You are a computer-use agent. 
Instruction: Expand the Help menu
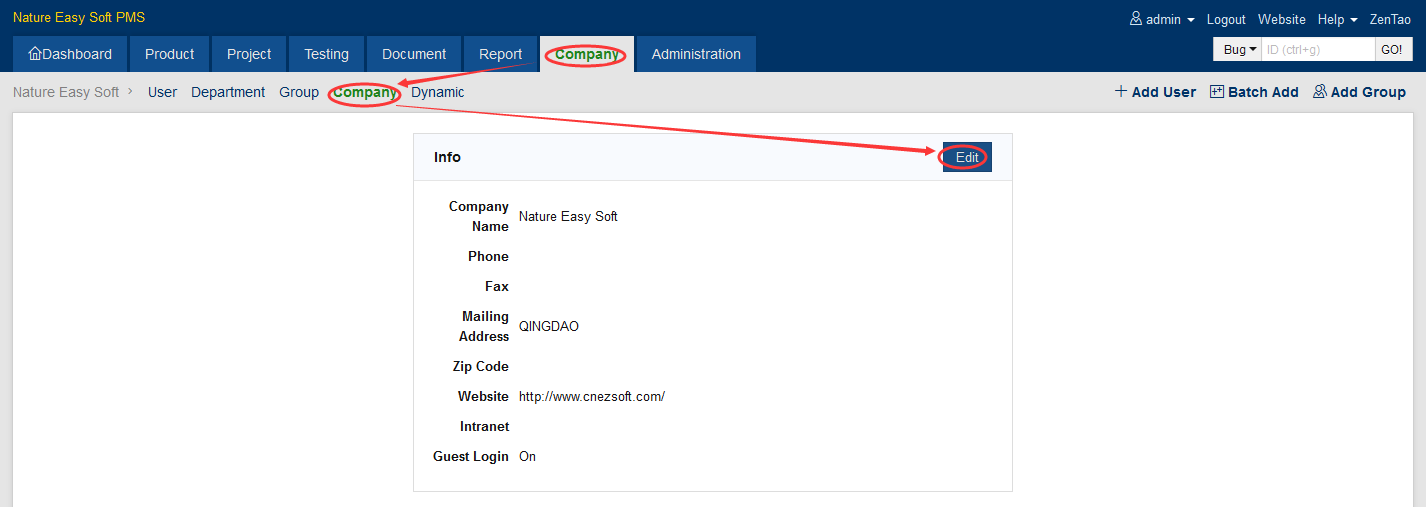(1337, 20)
